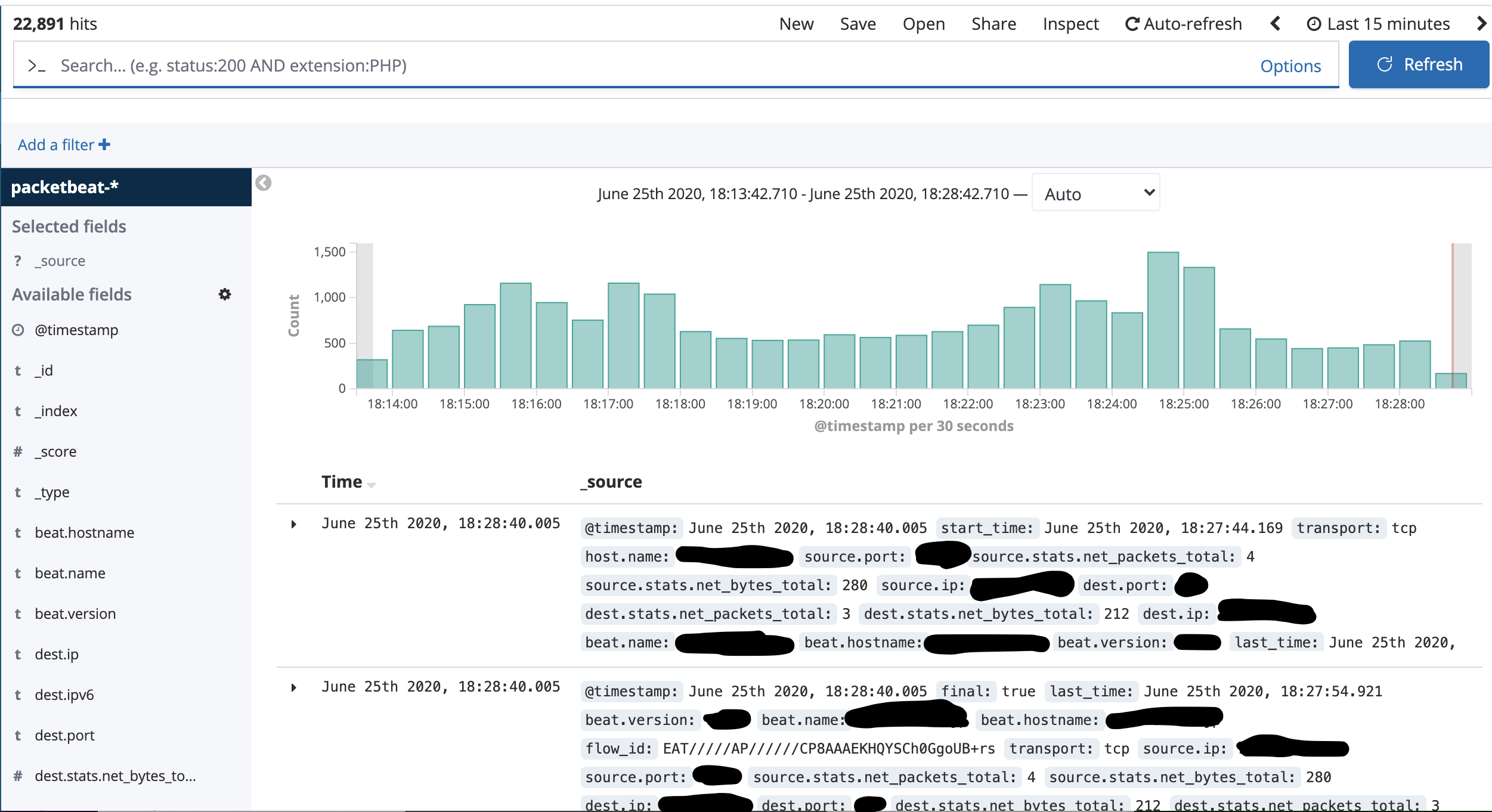Click the t icon next to dest.ip field
This screenshot has width=1492, height=812.
[x=17, y=653]
